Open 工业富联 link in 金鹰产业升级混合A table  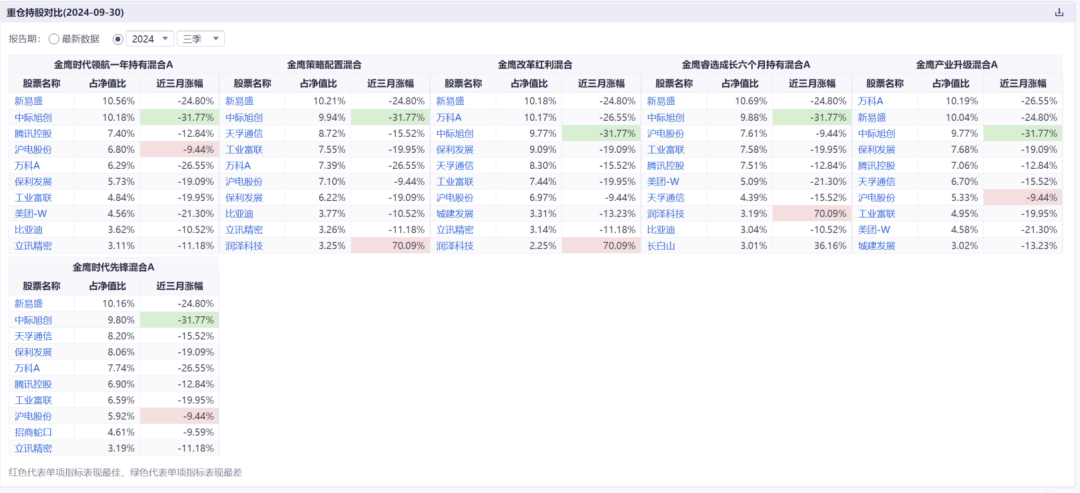(x=876, y=213)
